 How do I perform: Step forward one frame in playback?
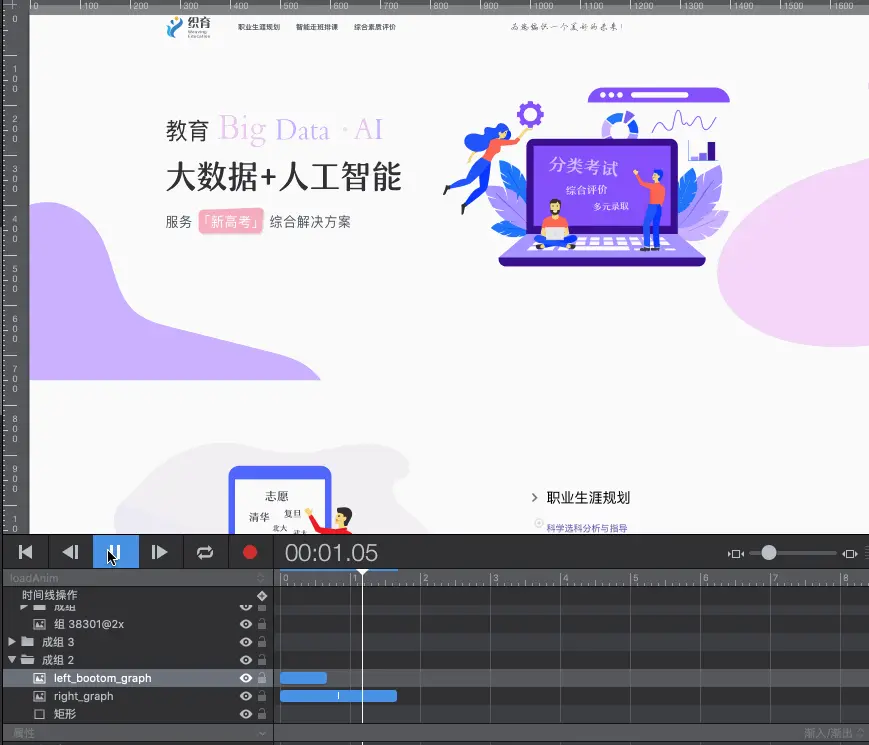160,552
